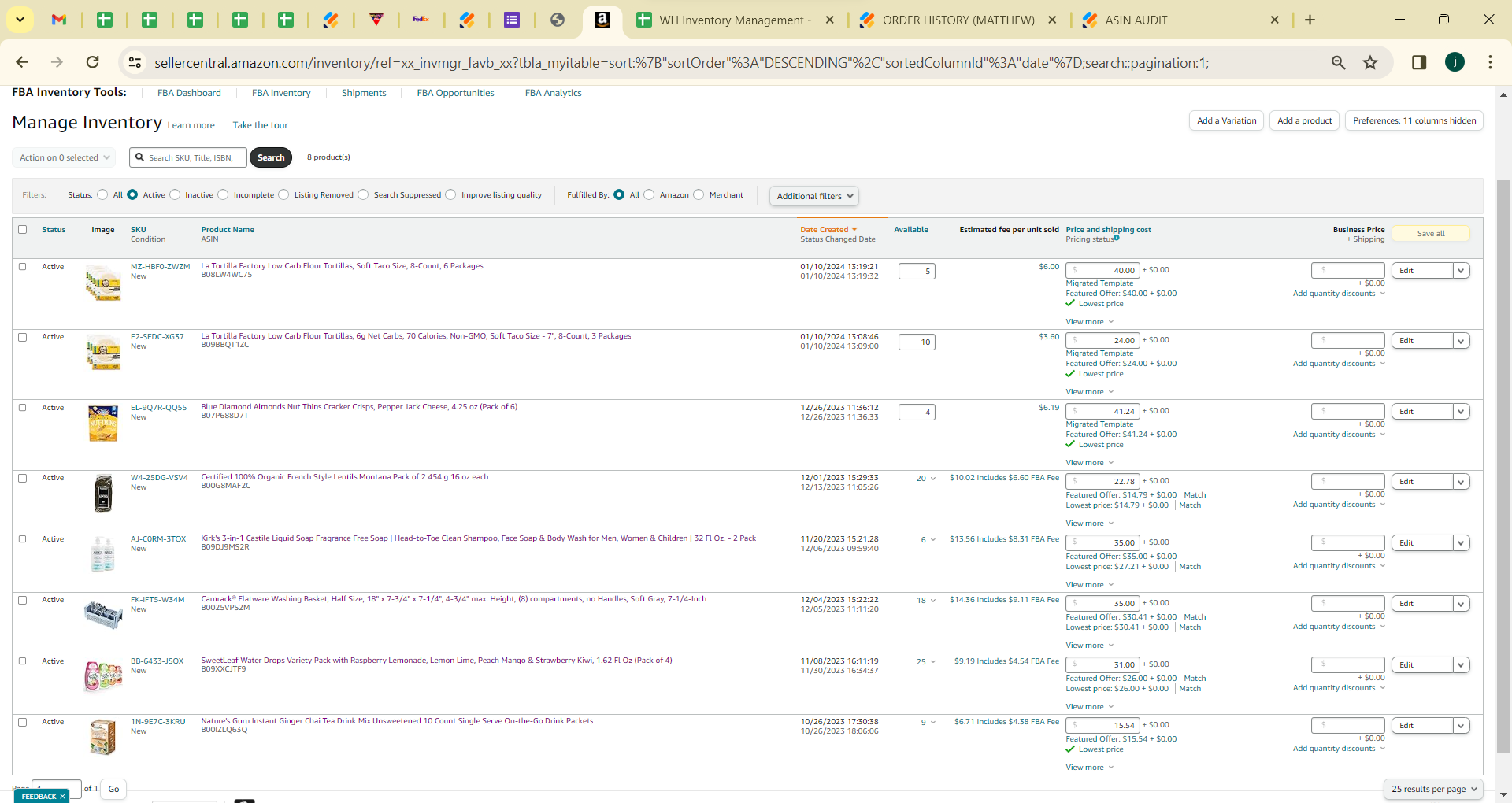Select the Listing Removed filter
Image resolution: width=1512 pixels, height=803 pixels.
click(283, 194)
